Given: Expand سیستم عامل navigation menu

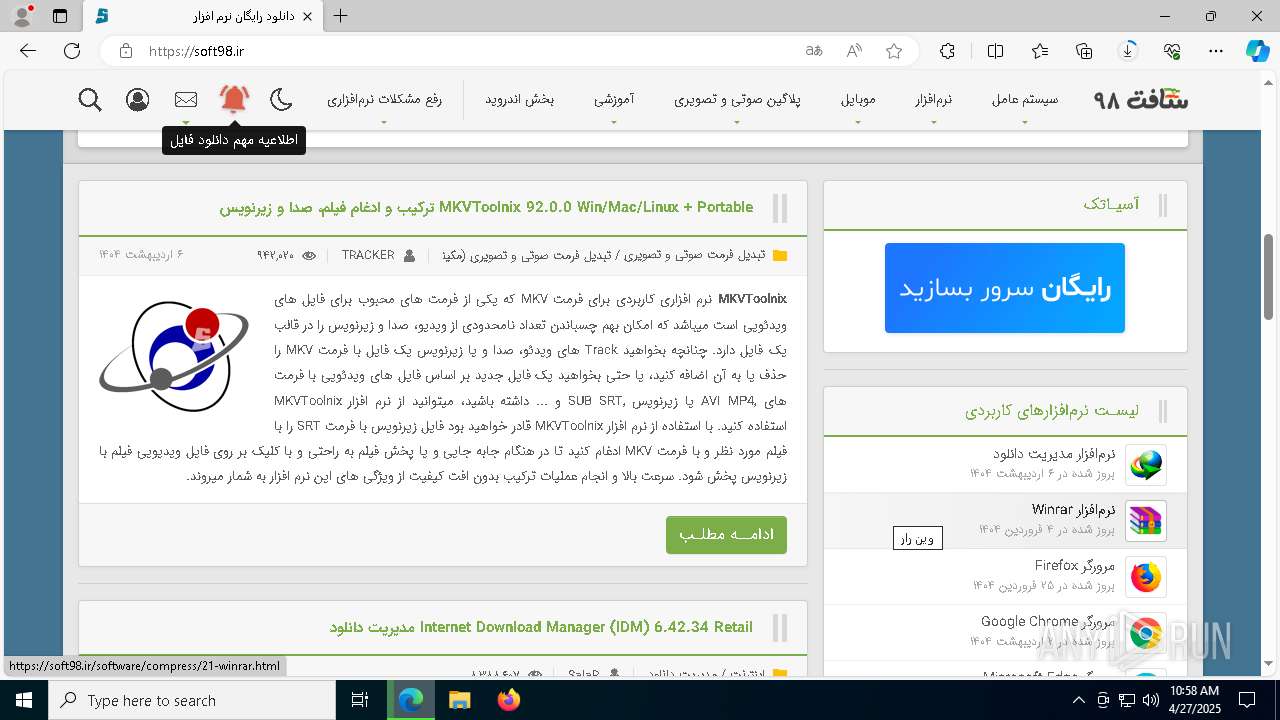Looking at the screenshot, I should tap(1025, 99).
